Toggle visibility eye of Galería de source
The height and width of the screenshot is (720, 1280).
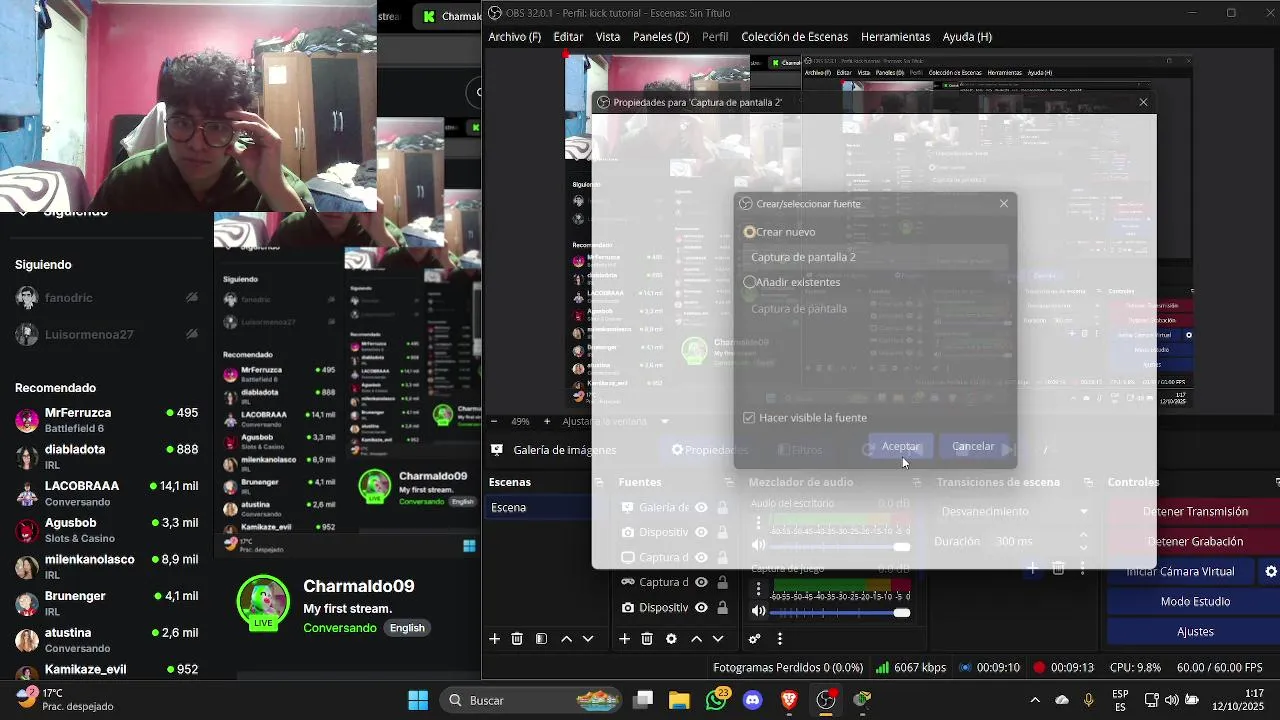701,507
